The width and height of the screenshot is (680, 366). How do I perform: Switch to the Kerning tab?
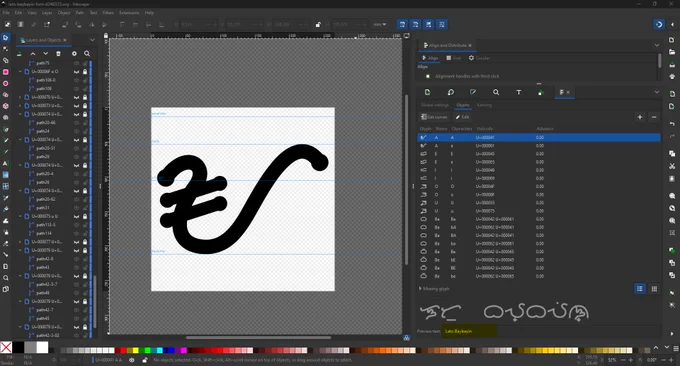484,105
